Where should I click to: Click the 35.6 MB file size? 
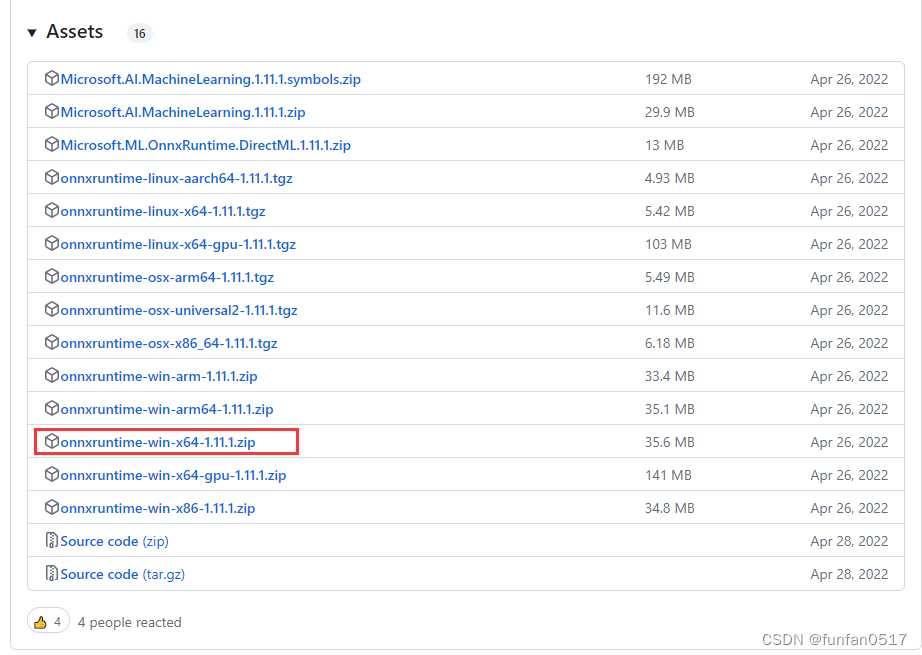pyautogui.click(x=670, y=442)
